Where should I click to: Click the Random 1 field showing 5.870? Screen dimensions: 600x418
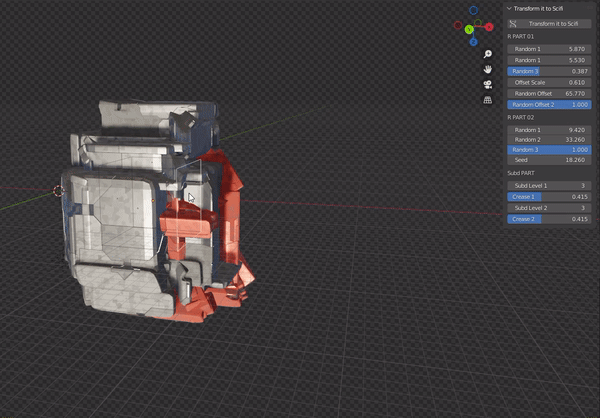pos(549,49)
